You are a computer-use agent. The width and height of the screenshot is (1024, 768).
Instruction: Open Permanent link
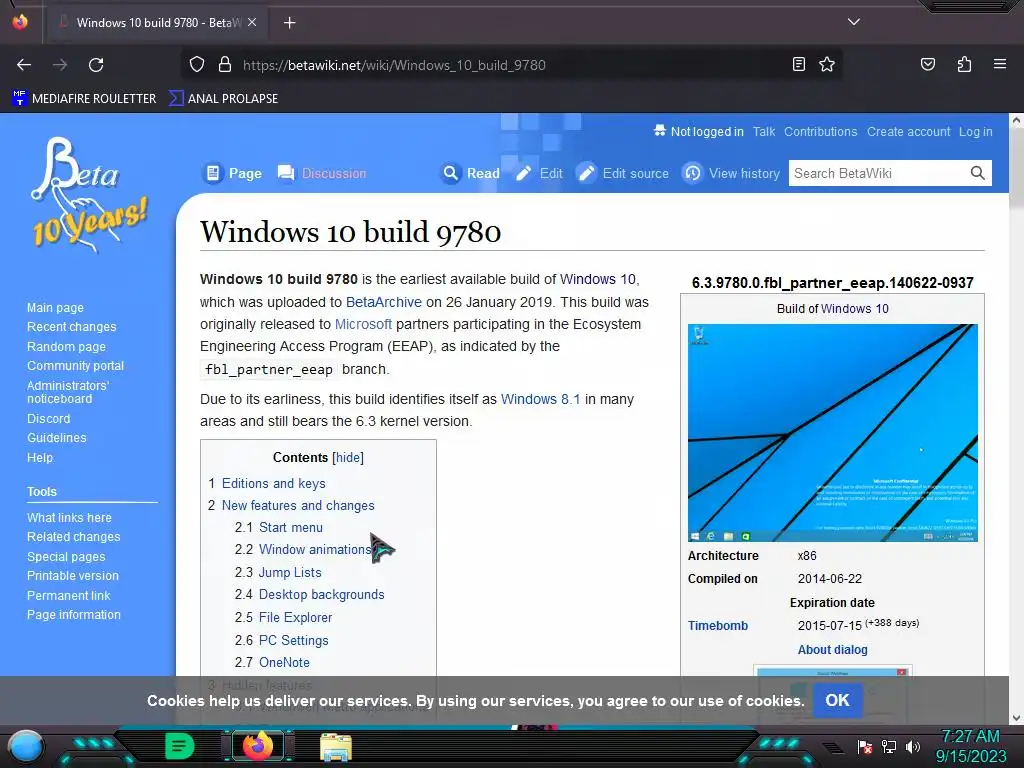[69, 596]
